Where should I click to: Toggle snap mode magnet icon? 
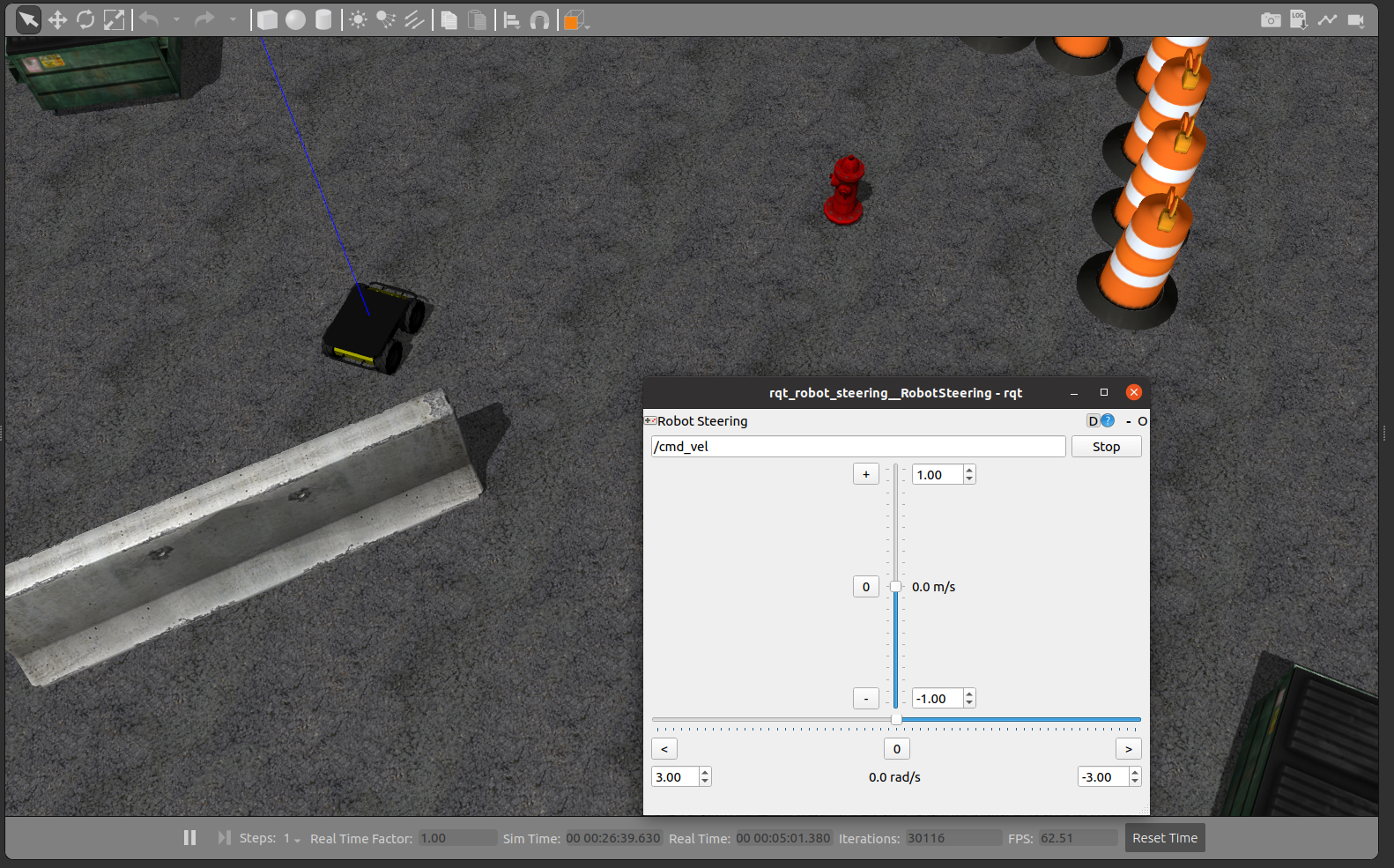(539, 19)
